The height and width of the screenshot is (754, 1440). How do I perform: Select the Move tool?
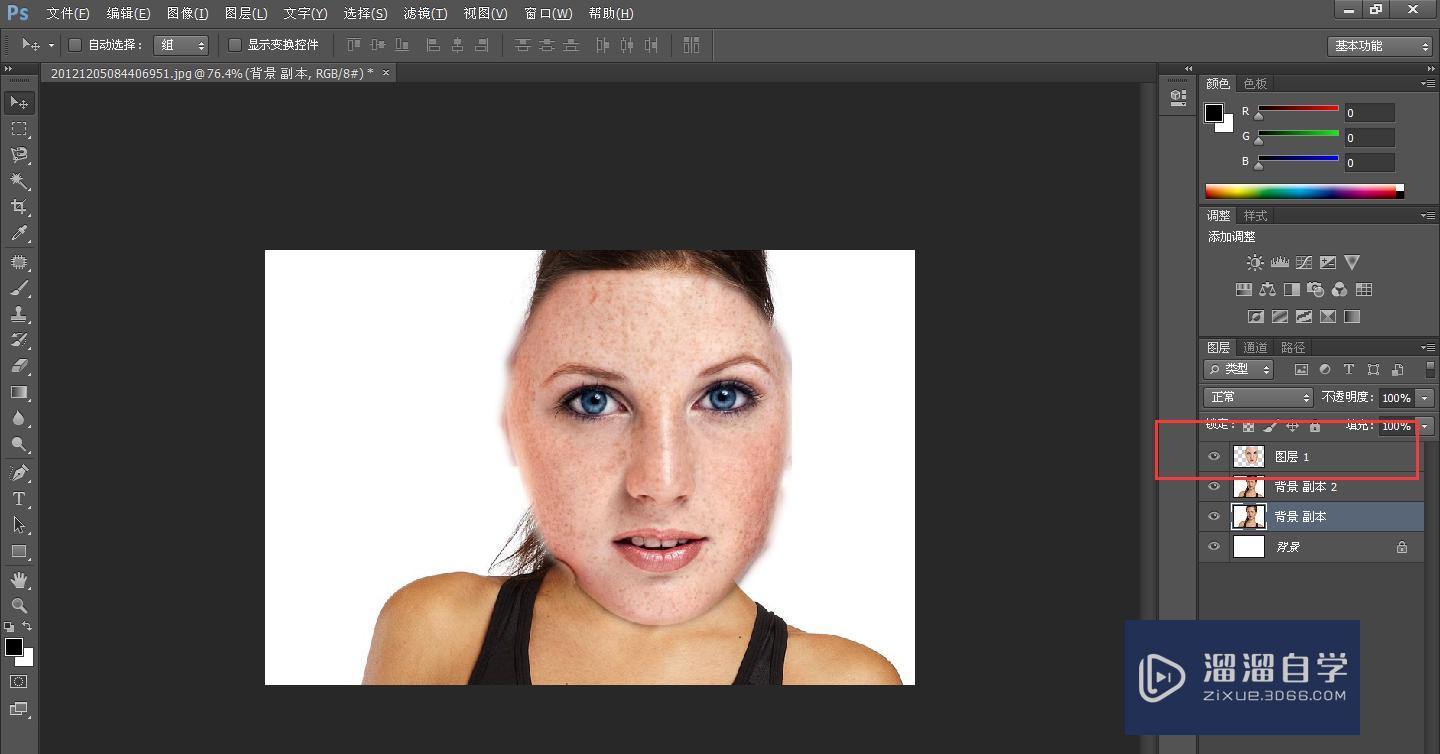coord(19,102)
